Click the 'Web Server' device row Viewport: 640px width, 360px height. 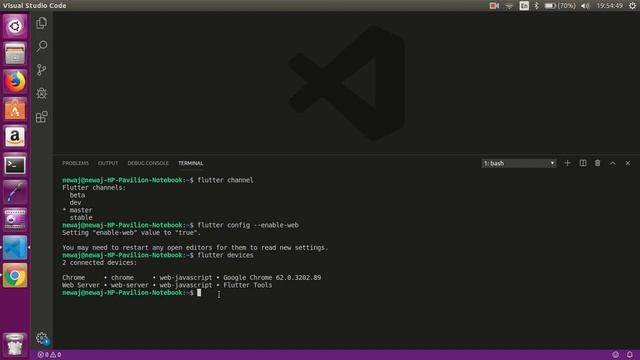(x=167, y=285)
